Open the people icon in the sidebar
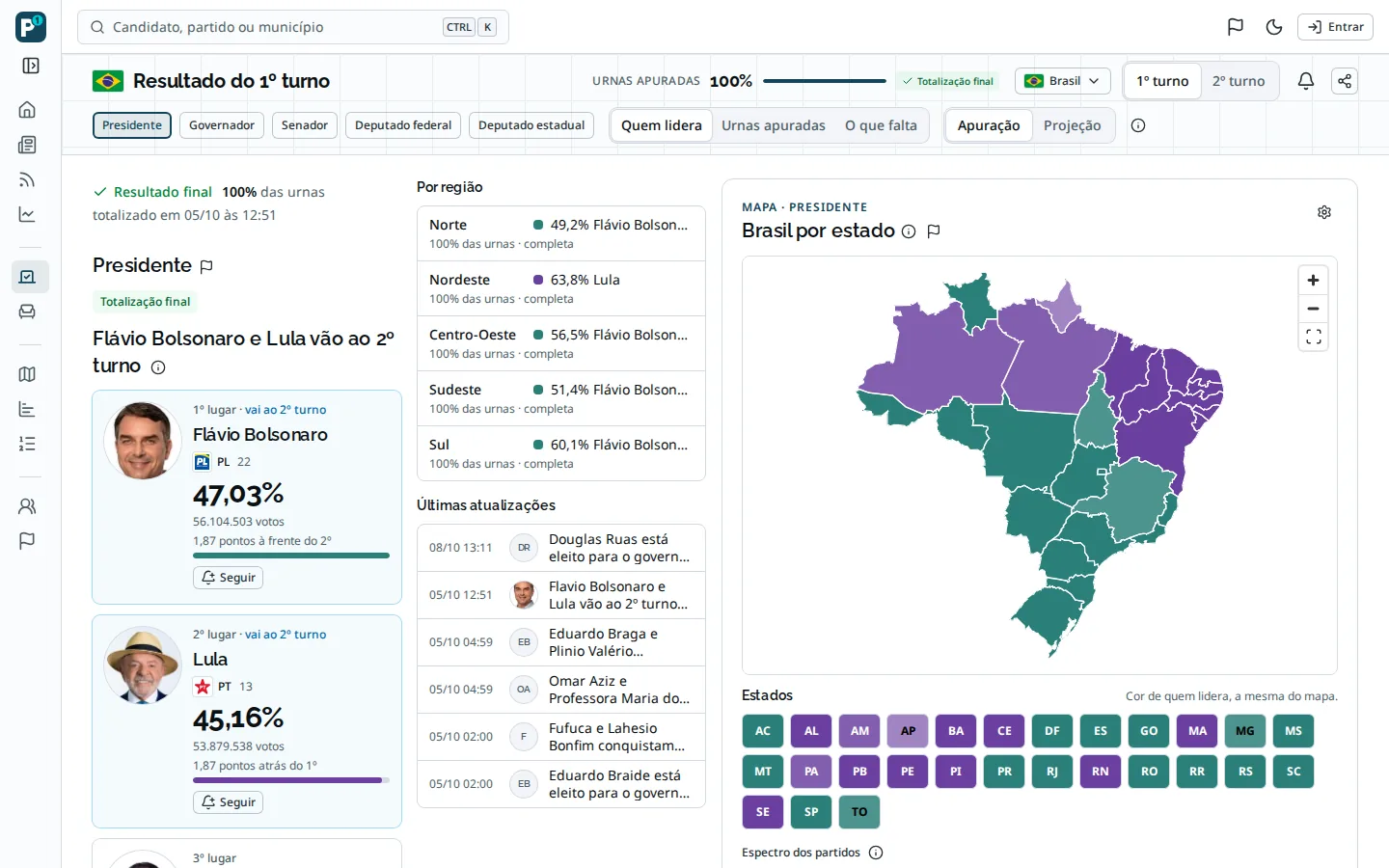Screen dimensions: 1389x868 [x=27, y=506]
